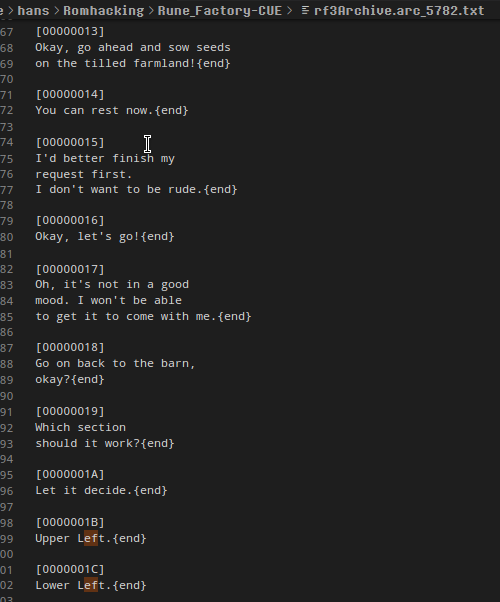Click line number 96 in the gutter
500x602 pixels.
[x=7, y=491]
